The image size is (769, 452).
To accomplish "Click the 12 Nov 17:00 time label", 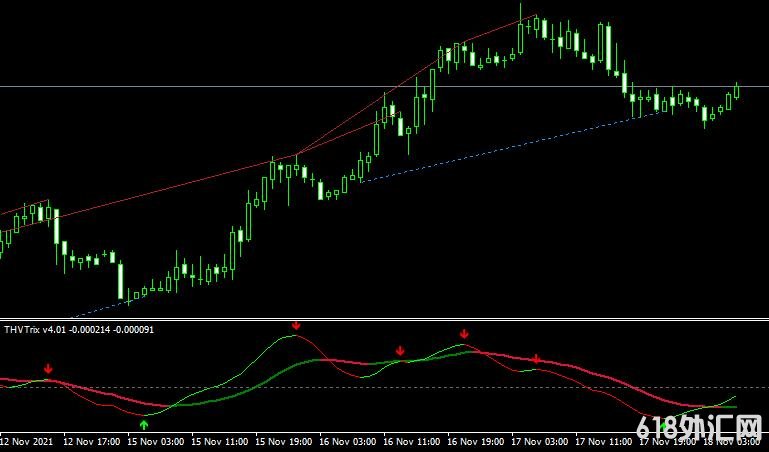I will [92, 442].
